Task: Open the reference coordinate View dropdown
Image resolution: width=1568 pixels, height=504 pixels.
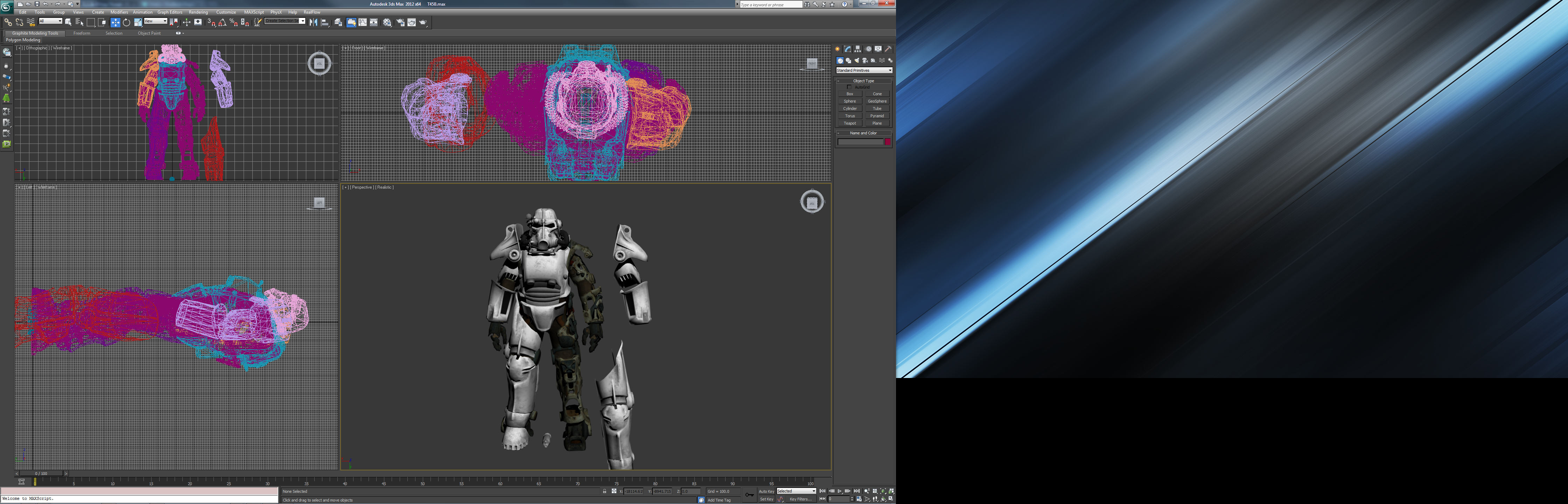Action: [155, 21]
